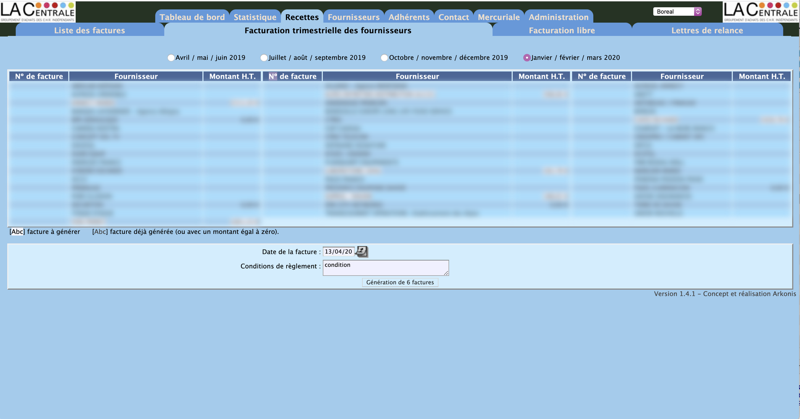800x419 pixels.
Task: Open the Adhérents tab
Action: (x=409, y=17)
